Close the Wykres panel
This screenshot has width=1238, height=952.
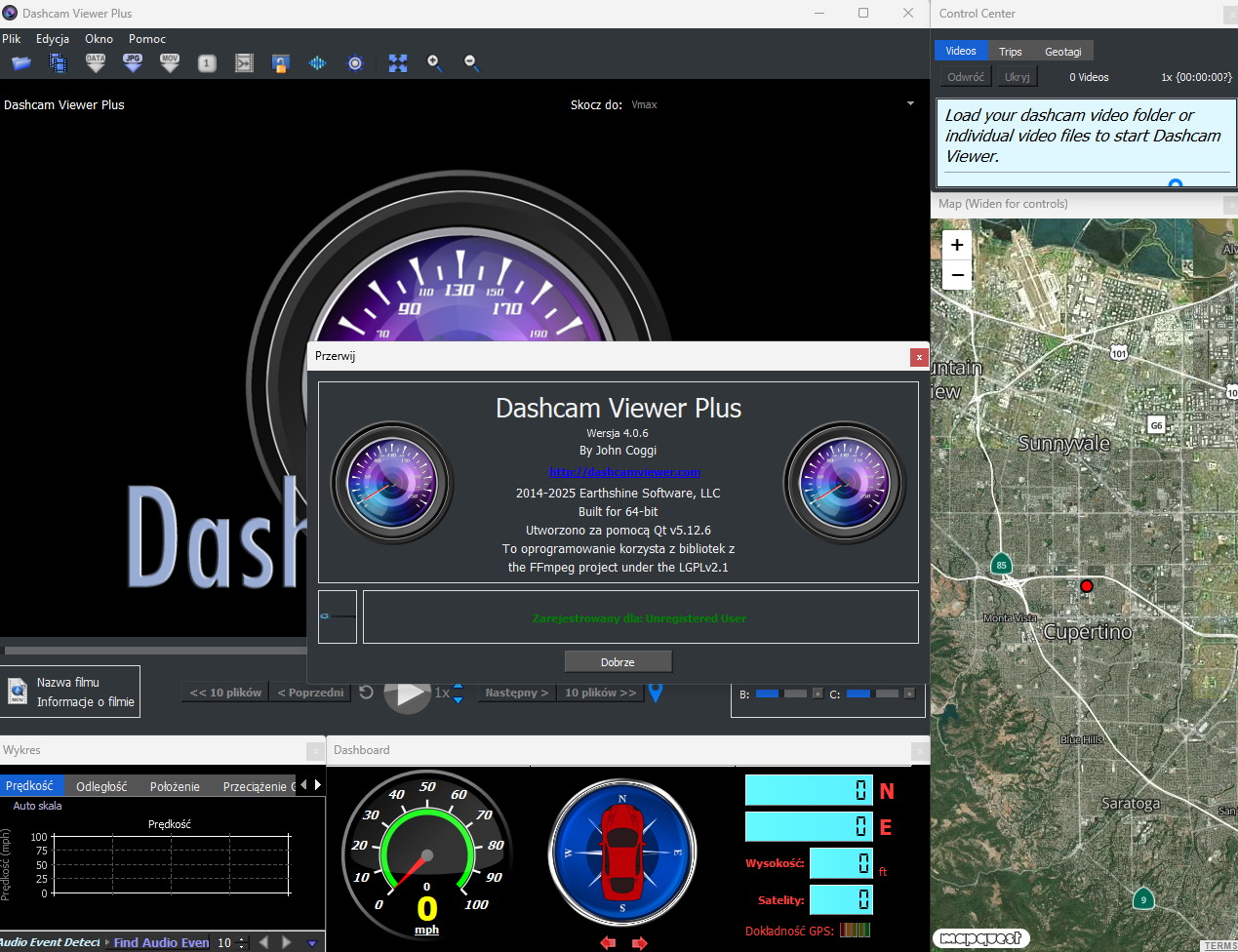tap(315, 750)
